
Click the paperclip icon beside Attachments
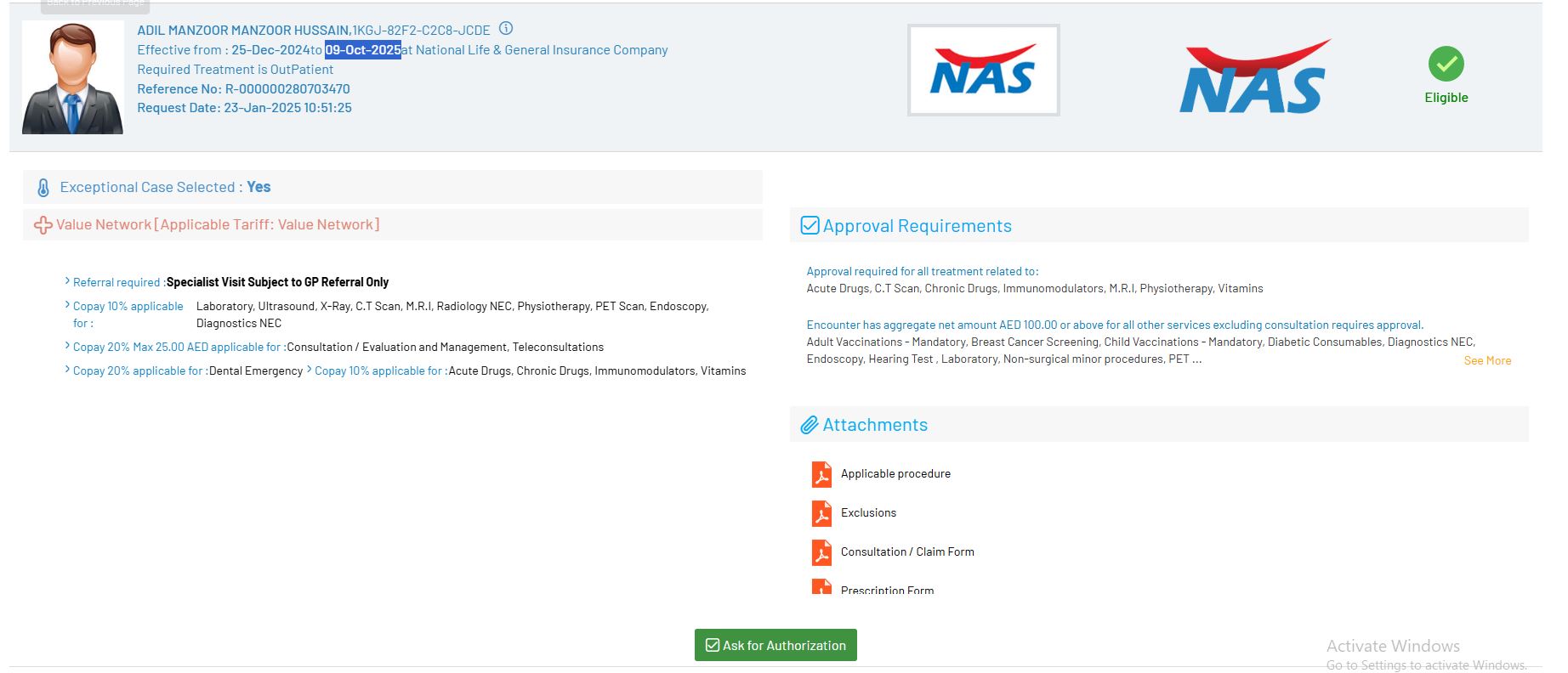point(810,425)
